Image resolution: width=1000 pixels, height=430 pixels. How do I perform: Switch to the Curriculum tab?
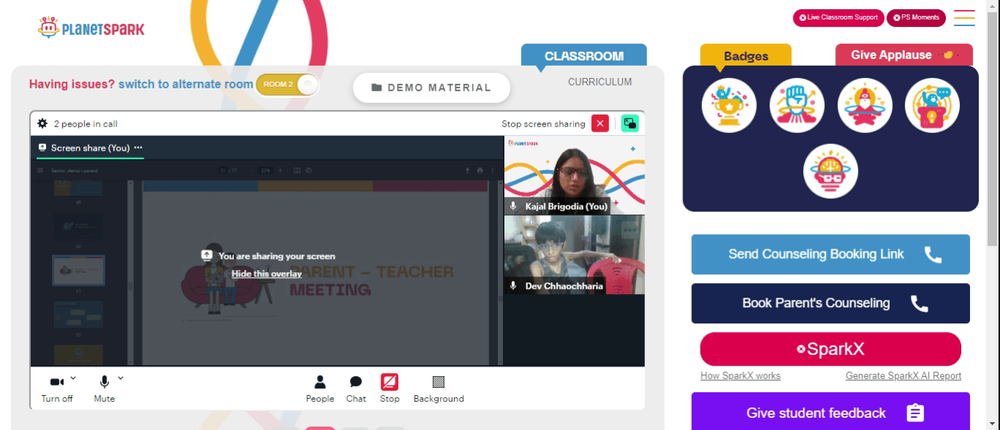599,82
